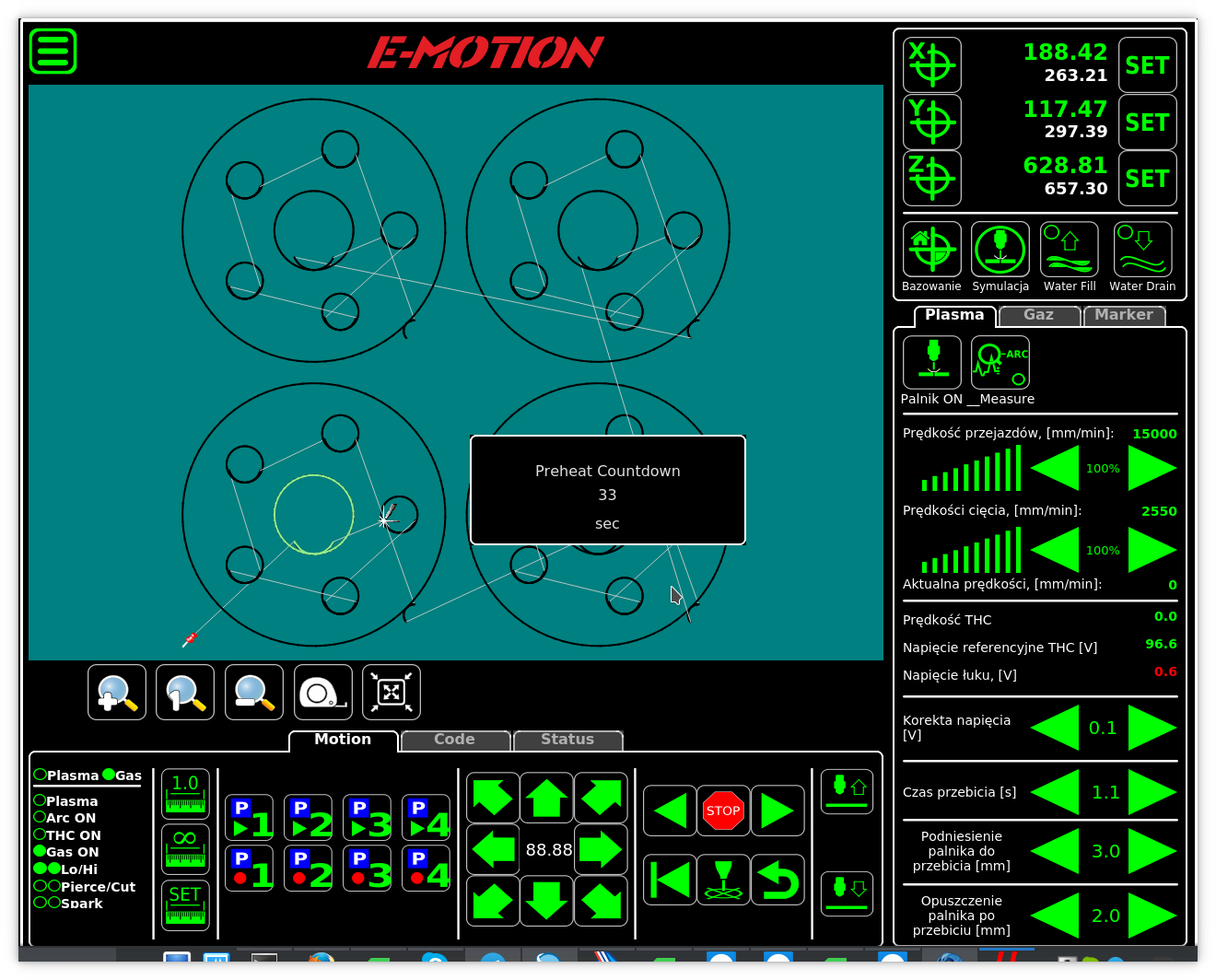
Task: Open the hamburger menu next to E-Motion logo
Action: pyautogui.click(x=53, y=52)
